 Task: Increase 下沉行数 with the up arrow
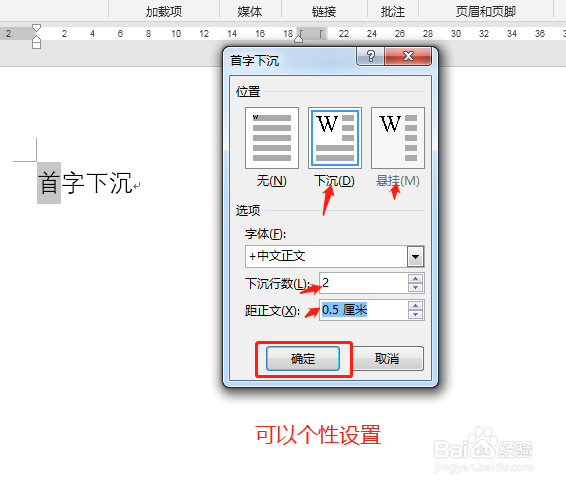(415, 278)
